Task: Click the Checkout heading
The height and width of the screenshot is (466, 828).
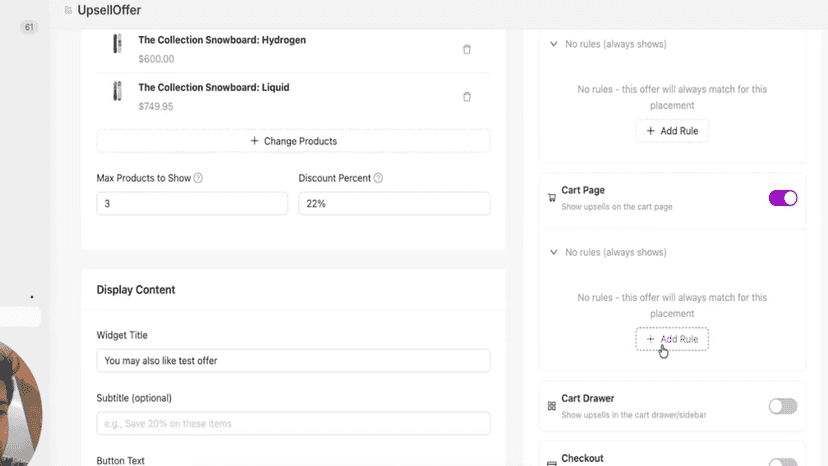Action: pos(582,458)
